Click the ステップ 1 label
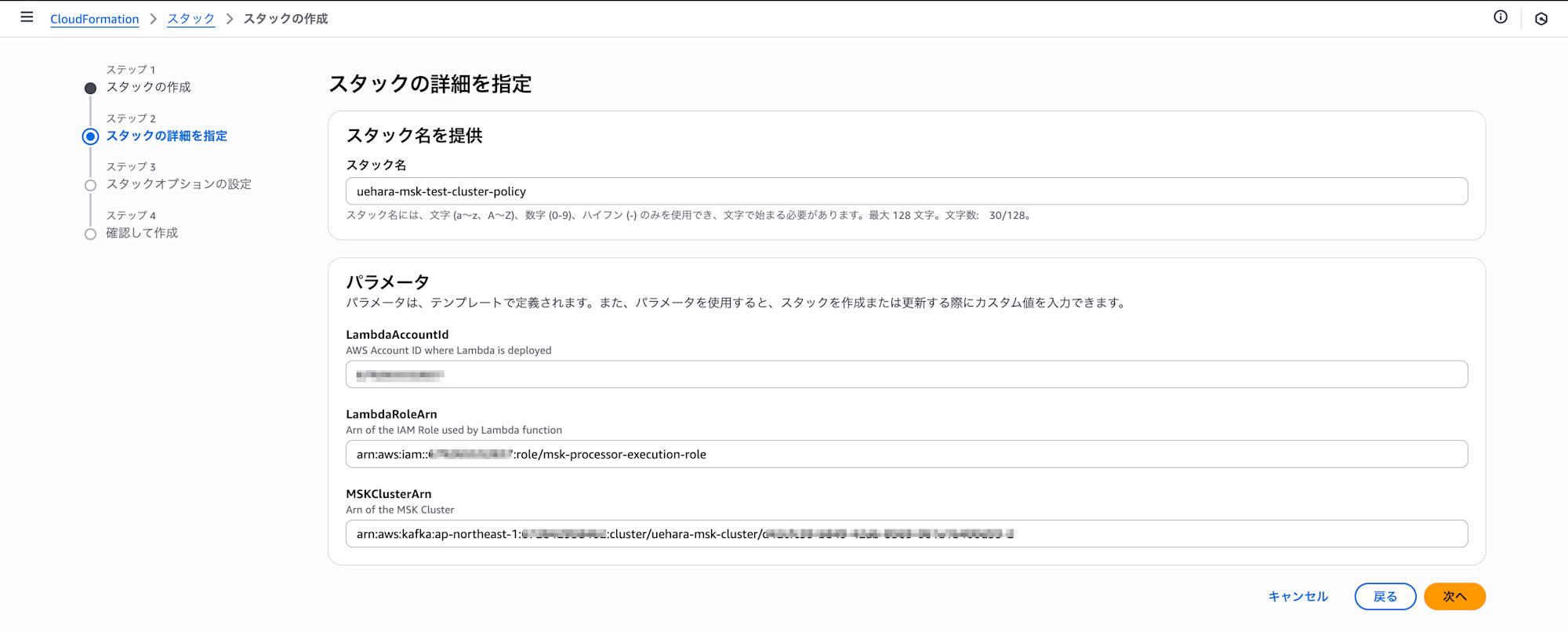Screen dimensions: 1568x632 tap(131, 70)
